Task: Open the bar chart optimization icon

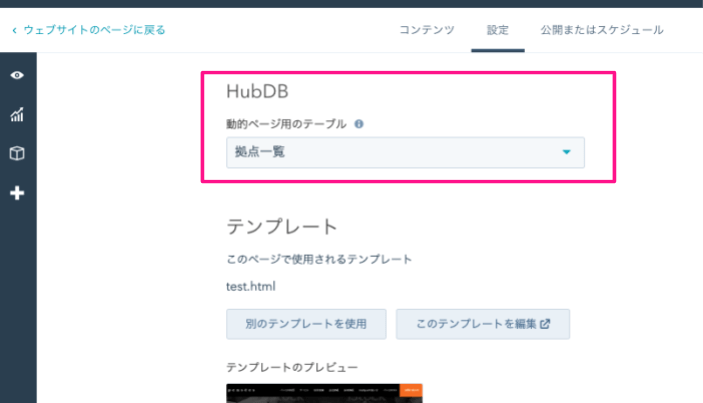Action: pos(17,115)
